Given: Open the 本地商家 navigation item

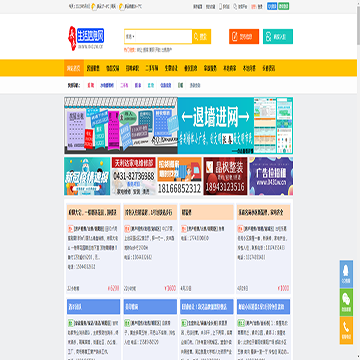Looking at the screenshot, I should pos(229,68).
